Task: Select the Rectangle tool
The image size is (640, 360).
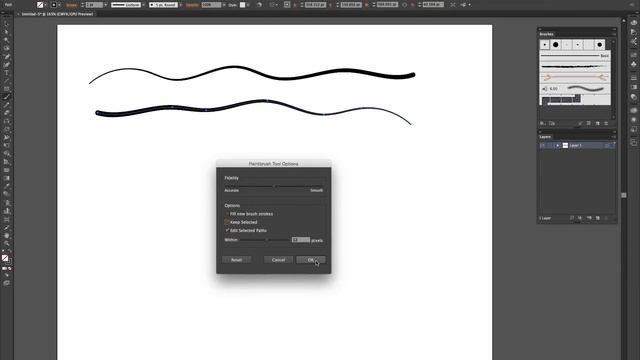Action: (7, 89)
